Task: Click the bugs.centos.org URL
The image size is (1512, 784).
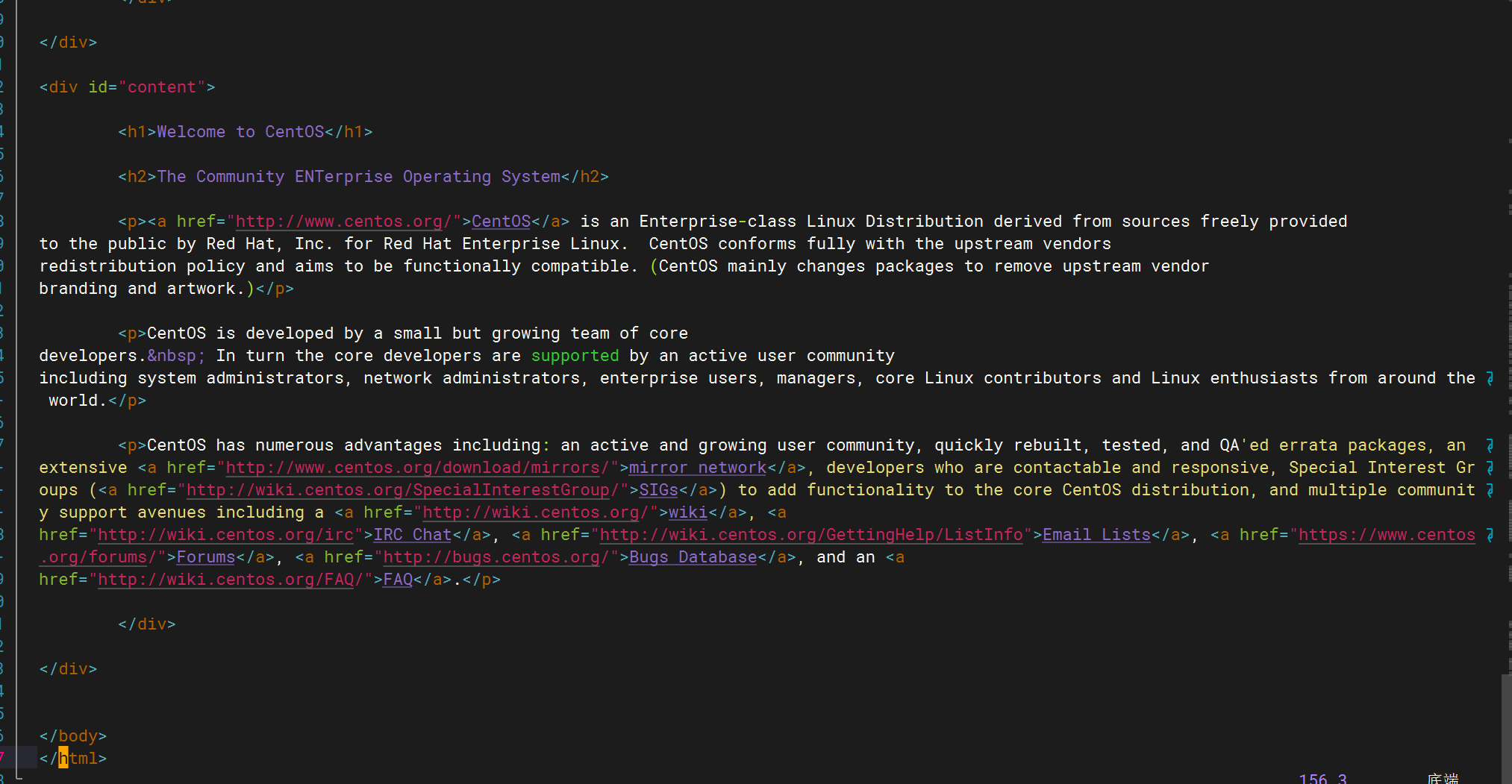Action: tap(496, 557)
